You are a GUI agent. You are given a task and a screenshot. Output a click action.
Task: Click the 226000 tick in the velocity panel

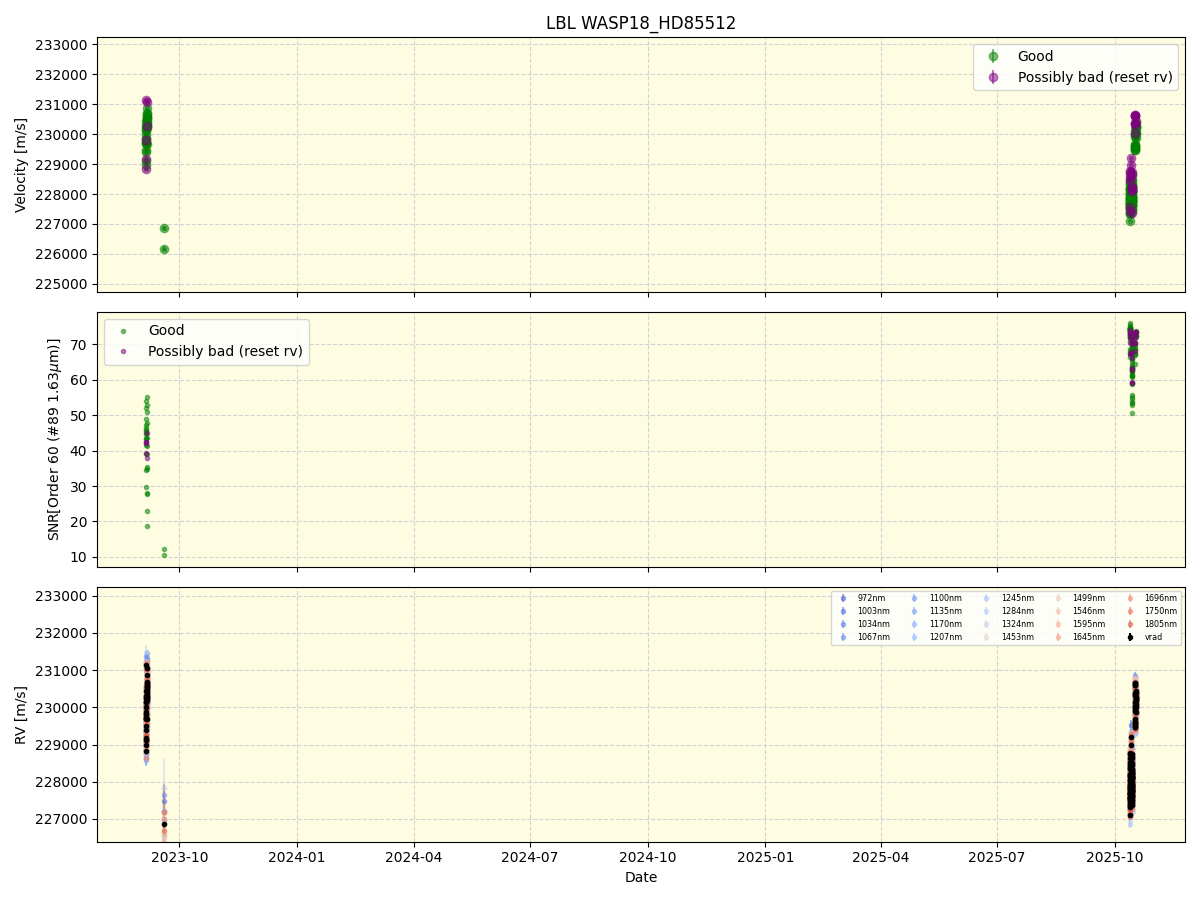(63, 254)
